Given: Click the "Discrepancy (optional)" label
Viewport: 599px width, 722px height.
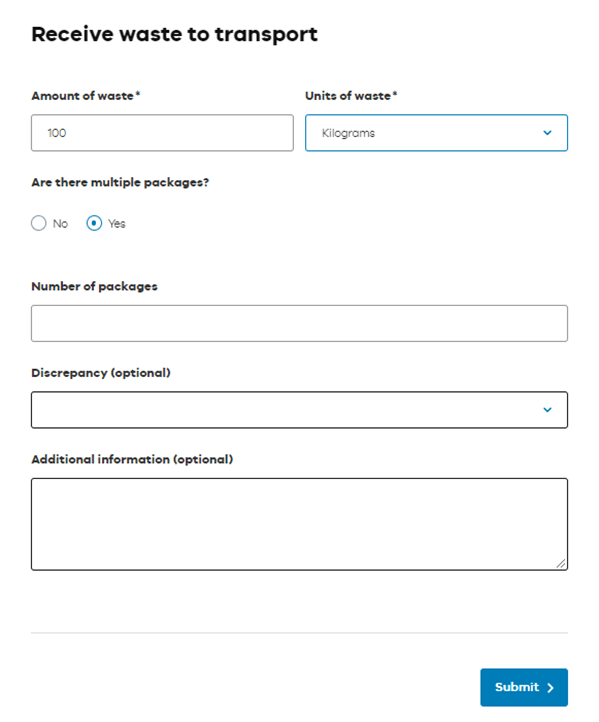Looking at the screenshot, I should tap(101, 373).
